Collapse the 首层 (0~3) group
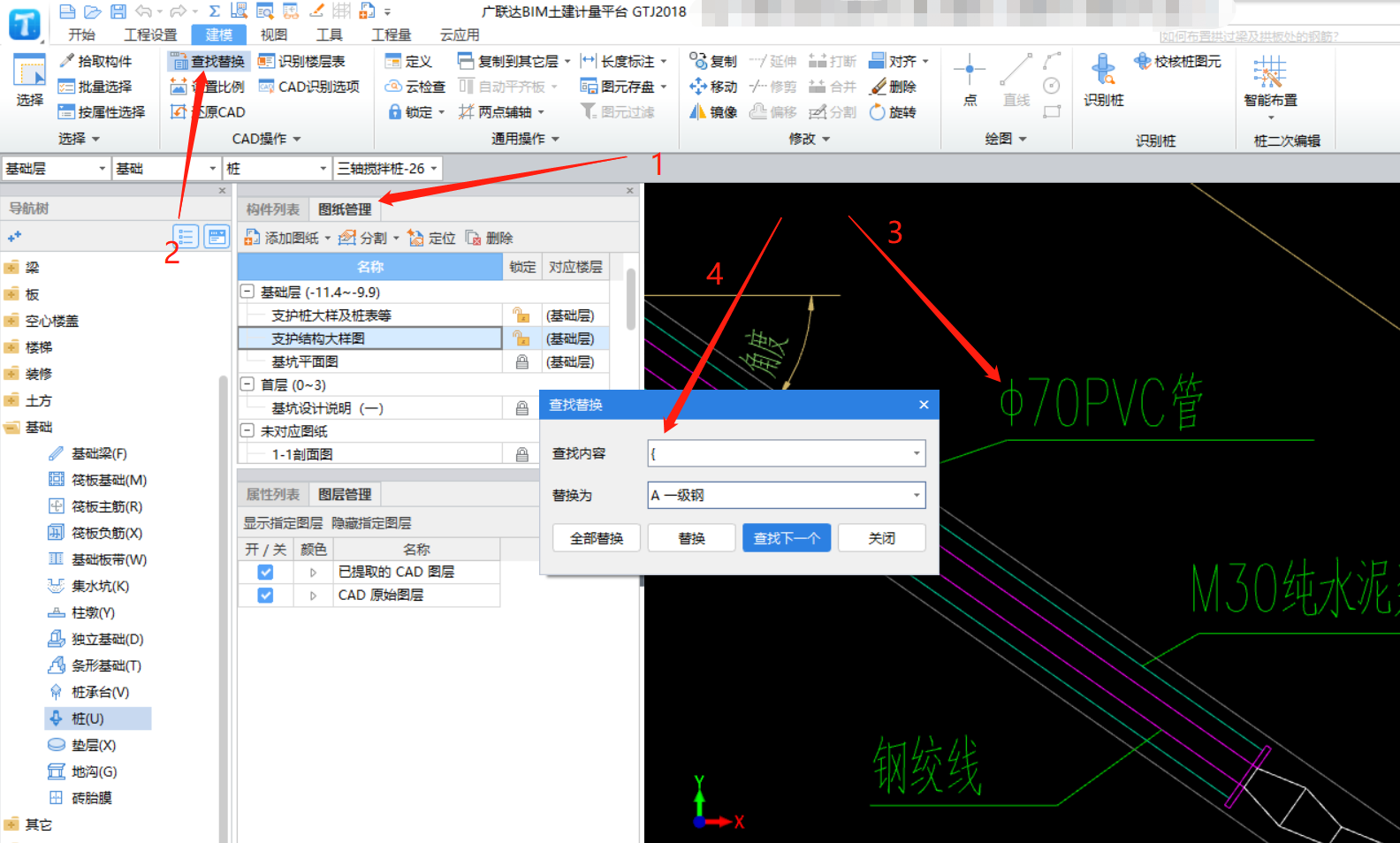Screen dimensions: 1400x843 (247, 384)
